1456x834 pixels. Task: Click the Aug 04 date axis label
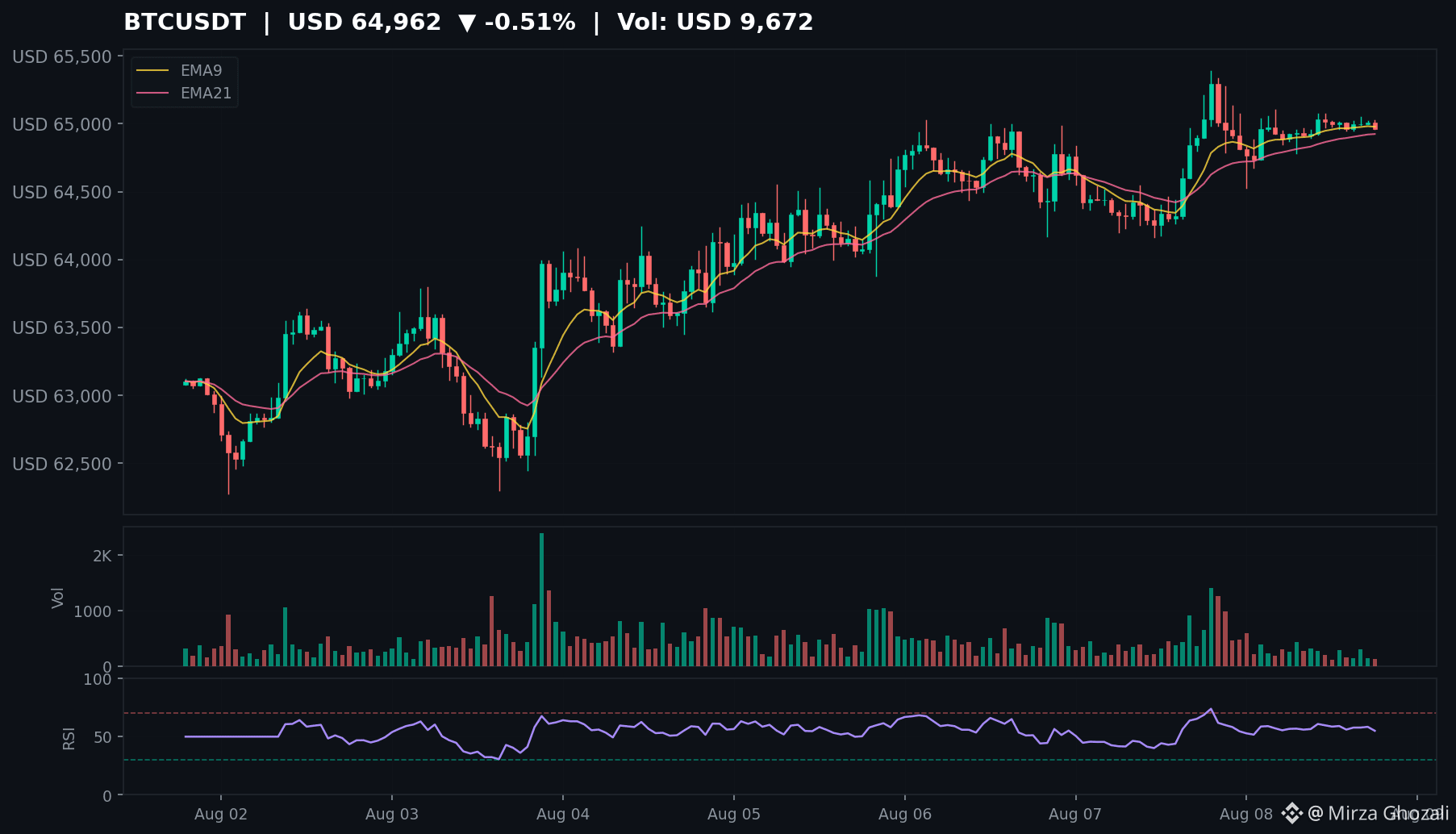tap(563, 814)
